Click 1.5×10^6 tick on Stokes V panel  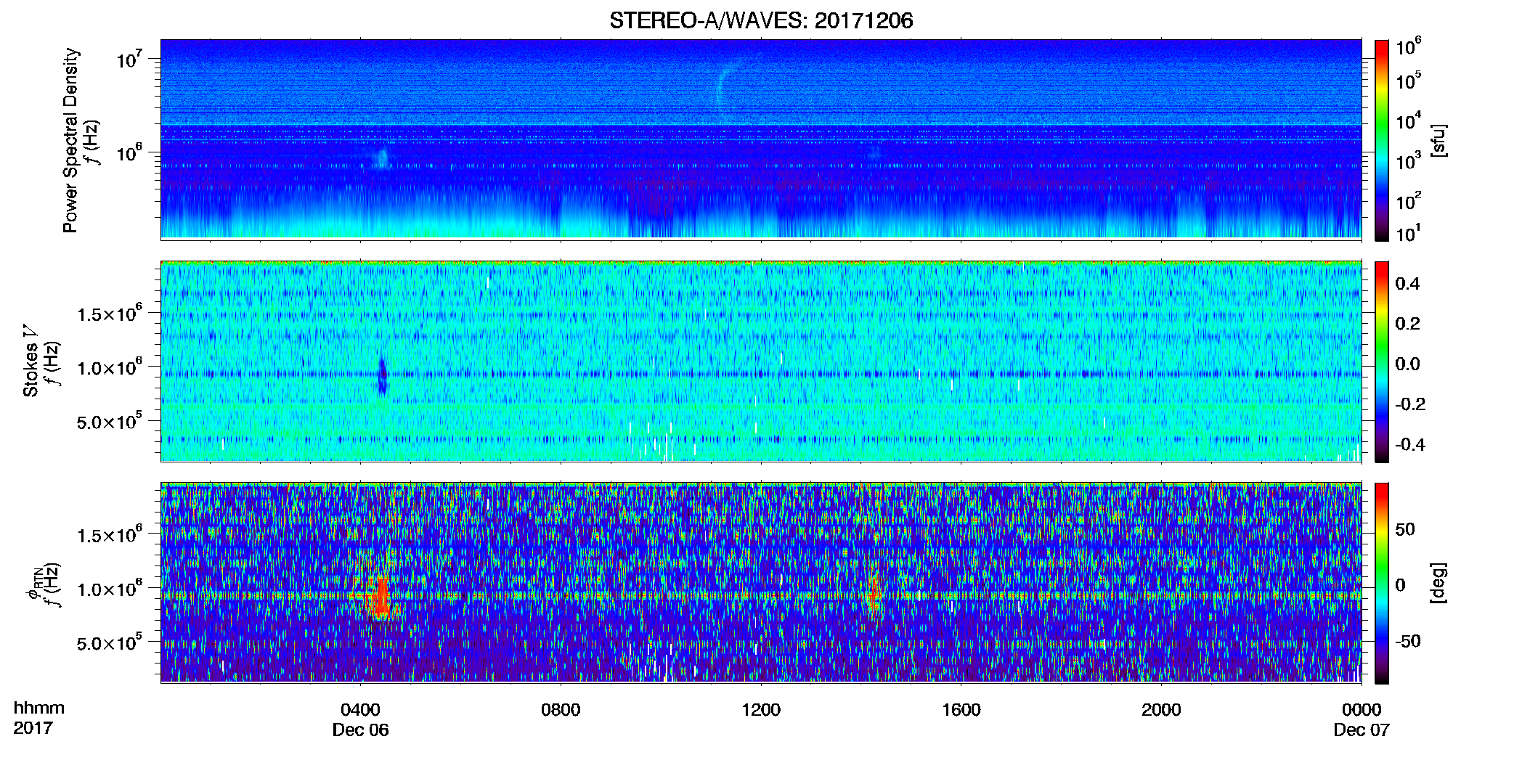pos(110,313)
